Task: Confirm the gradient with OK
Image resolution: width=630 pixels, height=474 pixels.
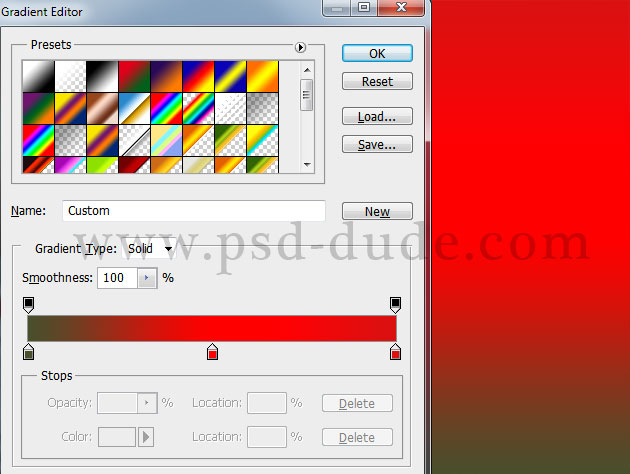Action: [x=377, y=53]
